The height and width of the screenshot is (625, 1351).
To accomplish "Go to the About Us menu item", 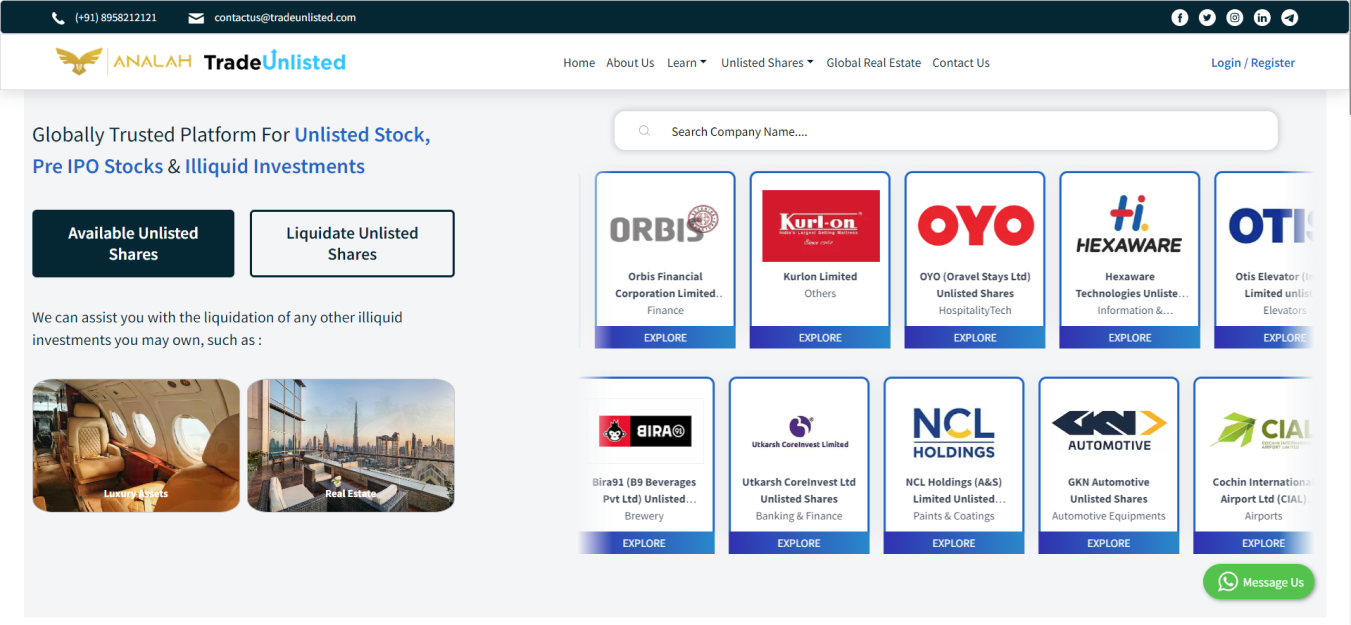I will coord(630,62).
